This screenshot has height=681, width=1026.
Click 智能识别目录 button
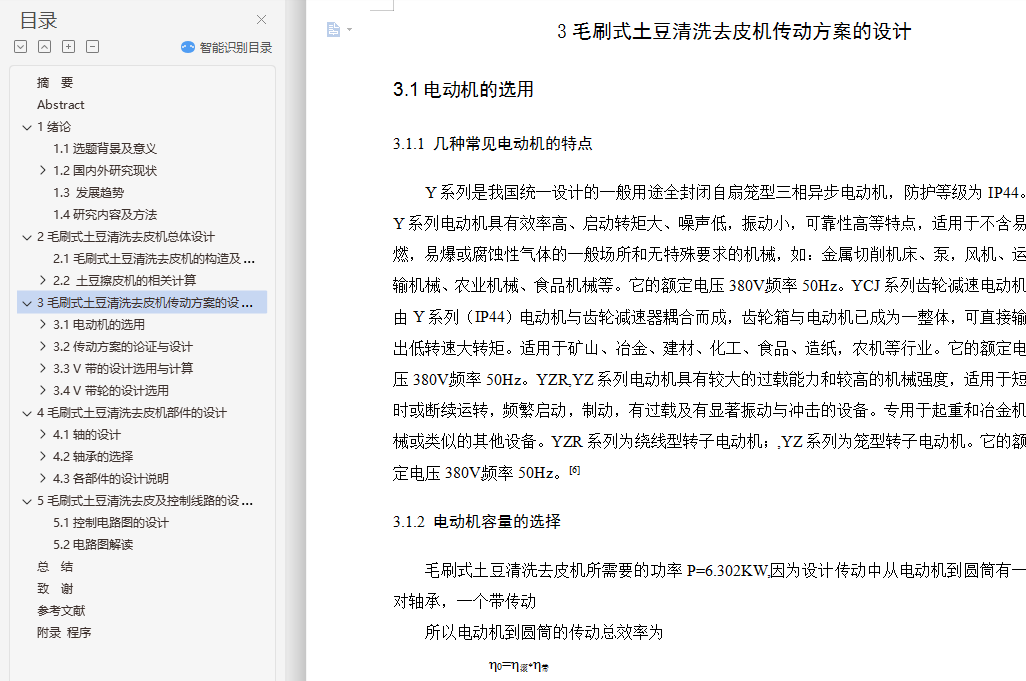(x=226, y=47)
